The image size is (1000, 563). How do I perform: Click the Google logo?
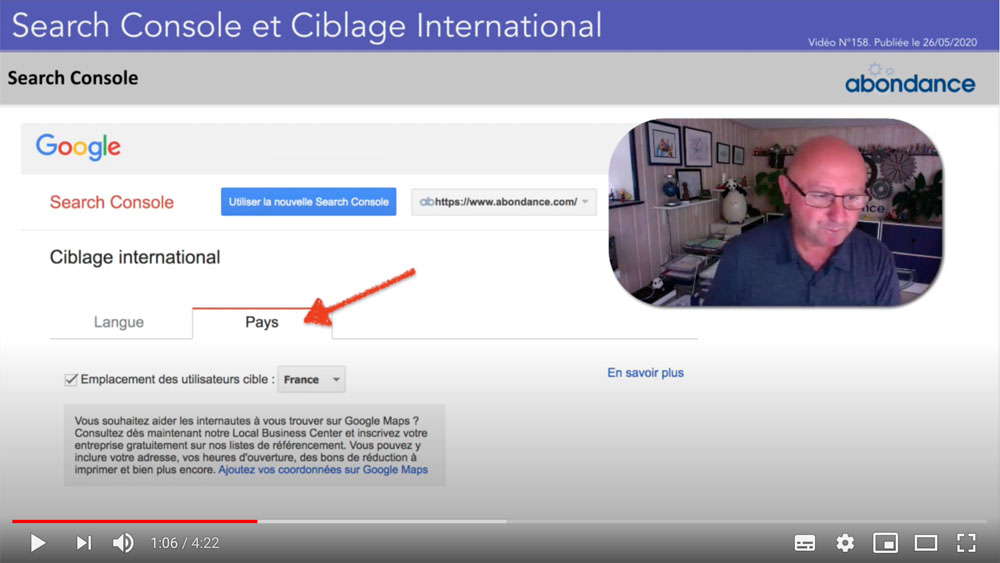point(78,147)
